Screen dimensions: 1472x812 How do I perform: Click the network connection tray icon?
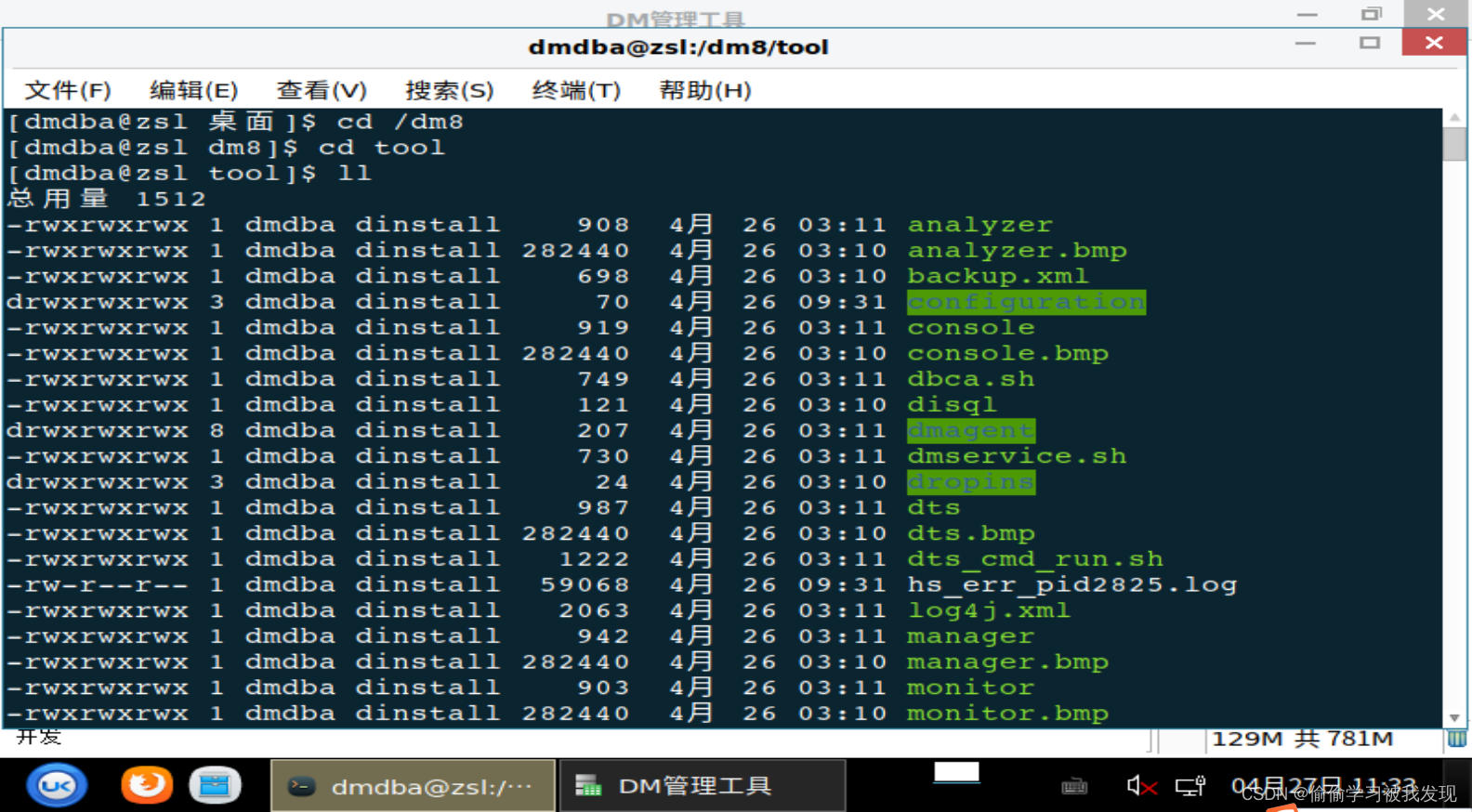[1190, 787]
